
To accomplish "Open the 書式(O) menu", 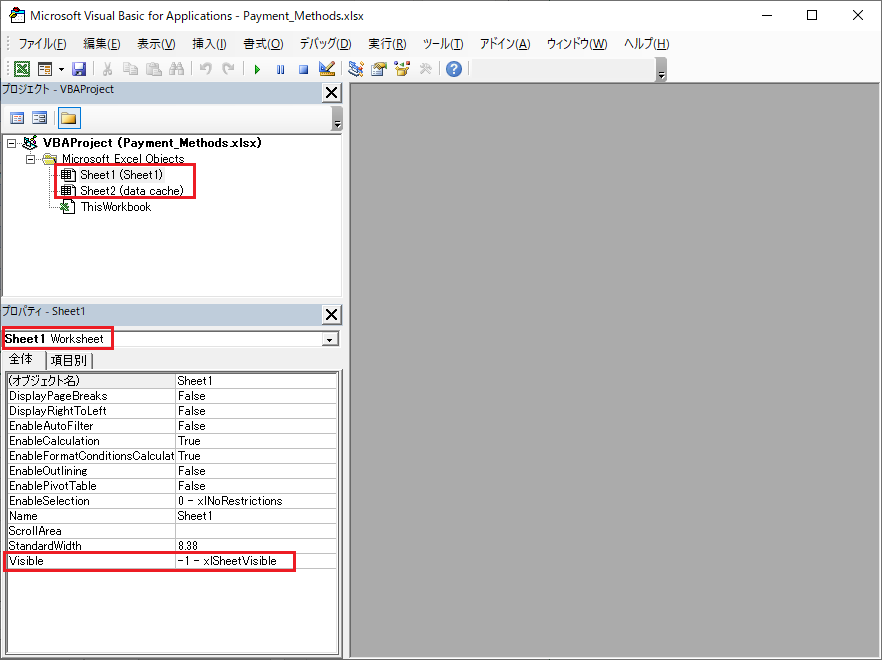I will click(263, 44).
